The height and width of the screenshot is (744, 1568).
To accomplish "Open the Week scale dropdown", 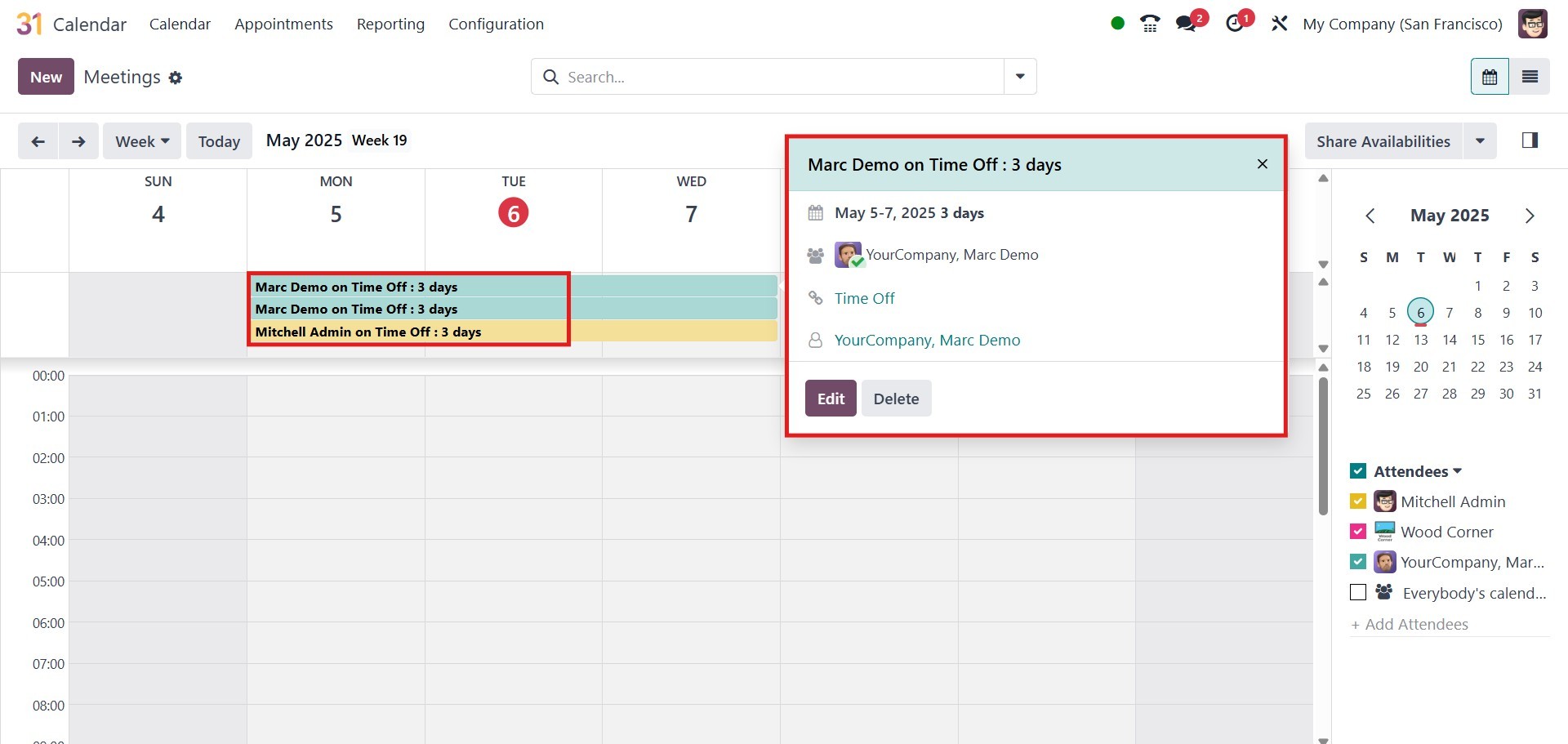I will coord(142,141).
